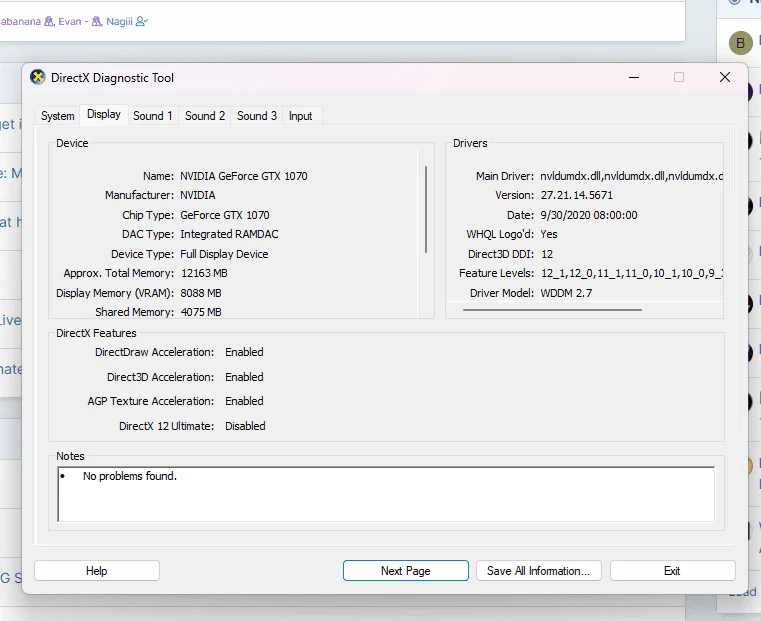This screenshot has height=621, width=761.
Task: Click the user-check icon next to Nagiii
Action: (142, 21)
